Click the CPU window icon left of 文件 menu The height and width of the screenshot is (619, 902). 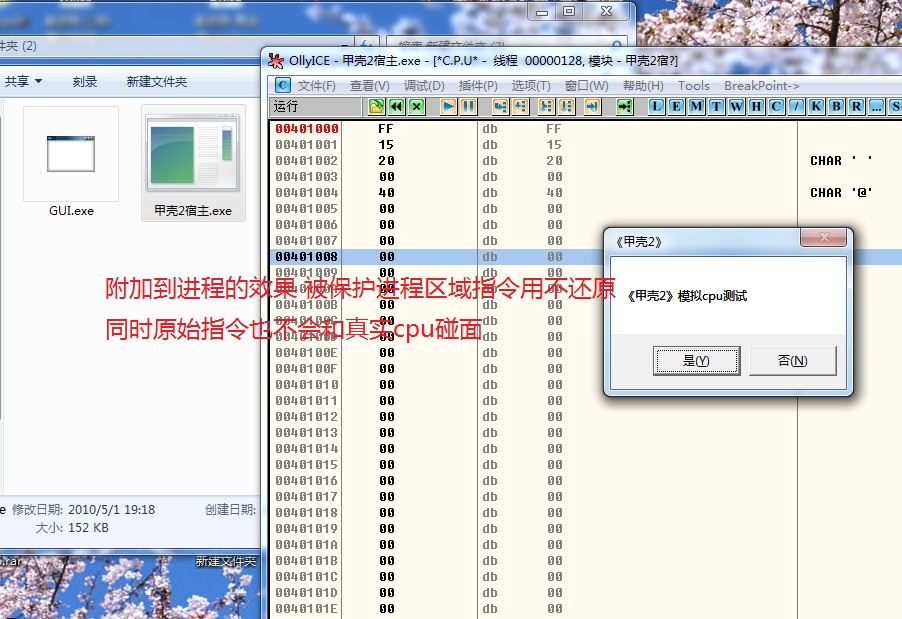click(x=282, y=85)
